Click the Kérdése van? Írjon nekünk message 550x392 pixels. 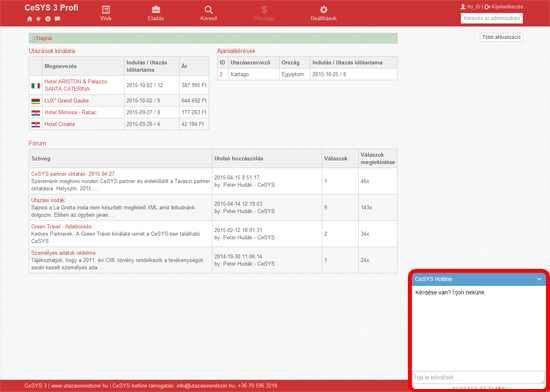click(450, 293)
